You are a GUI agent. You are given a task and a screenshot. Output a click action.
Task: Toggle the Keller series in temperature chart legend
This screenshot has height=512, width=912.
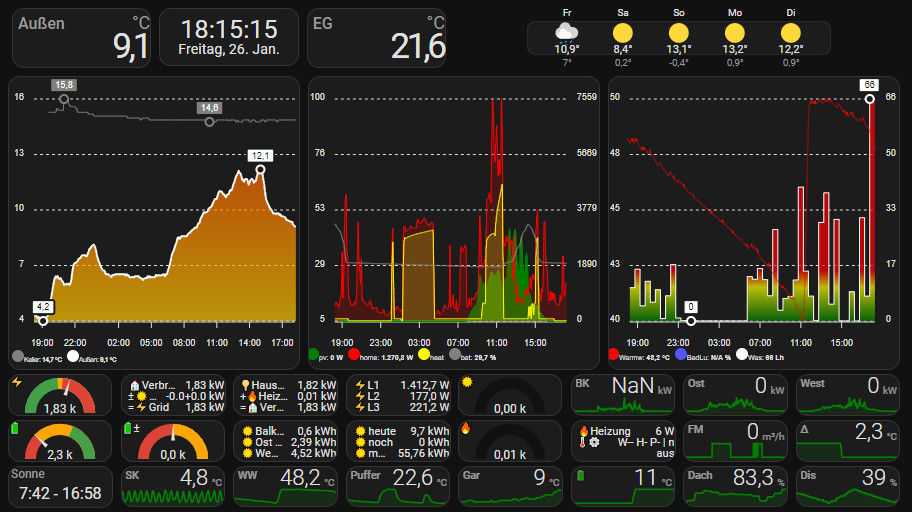coord(18,356)
